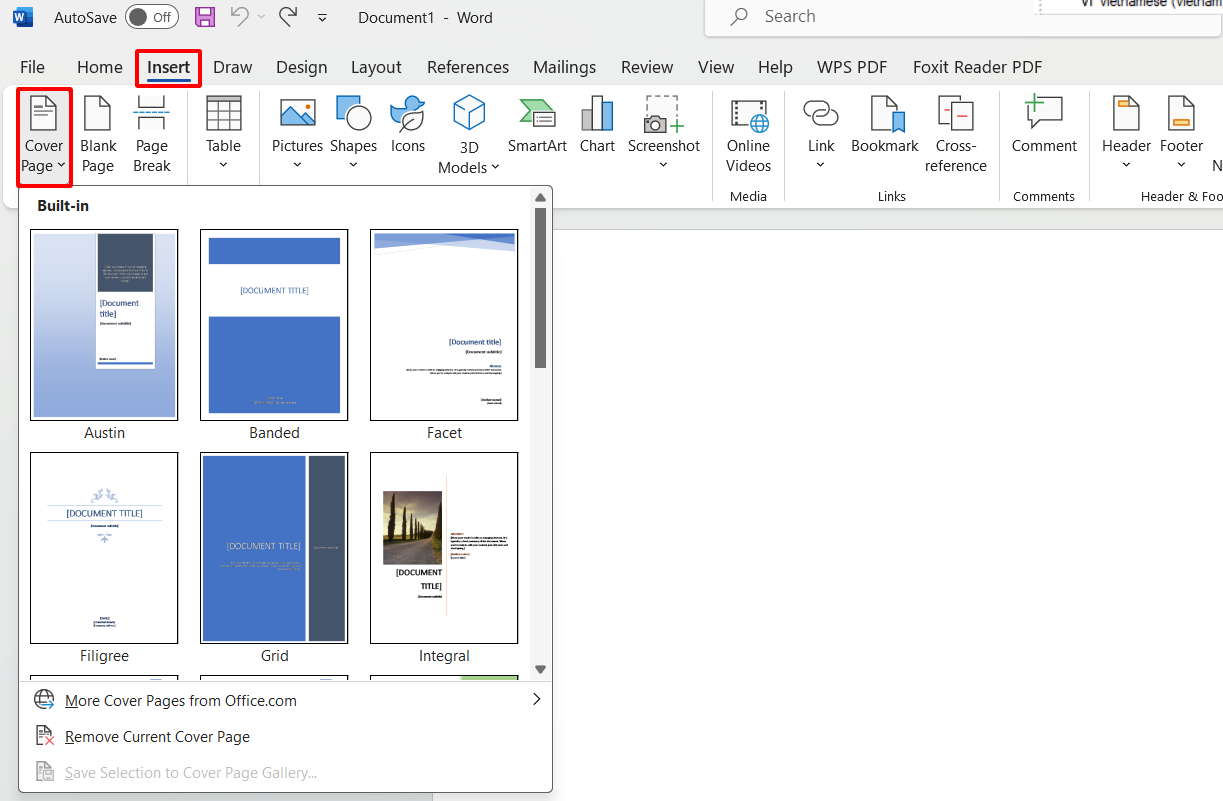
Task: Insert a Cross-reference
Action: (955, 134)
